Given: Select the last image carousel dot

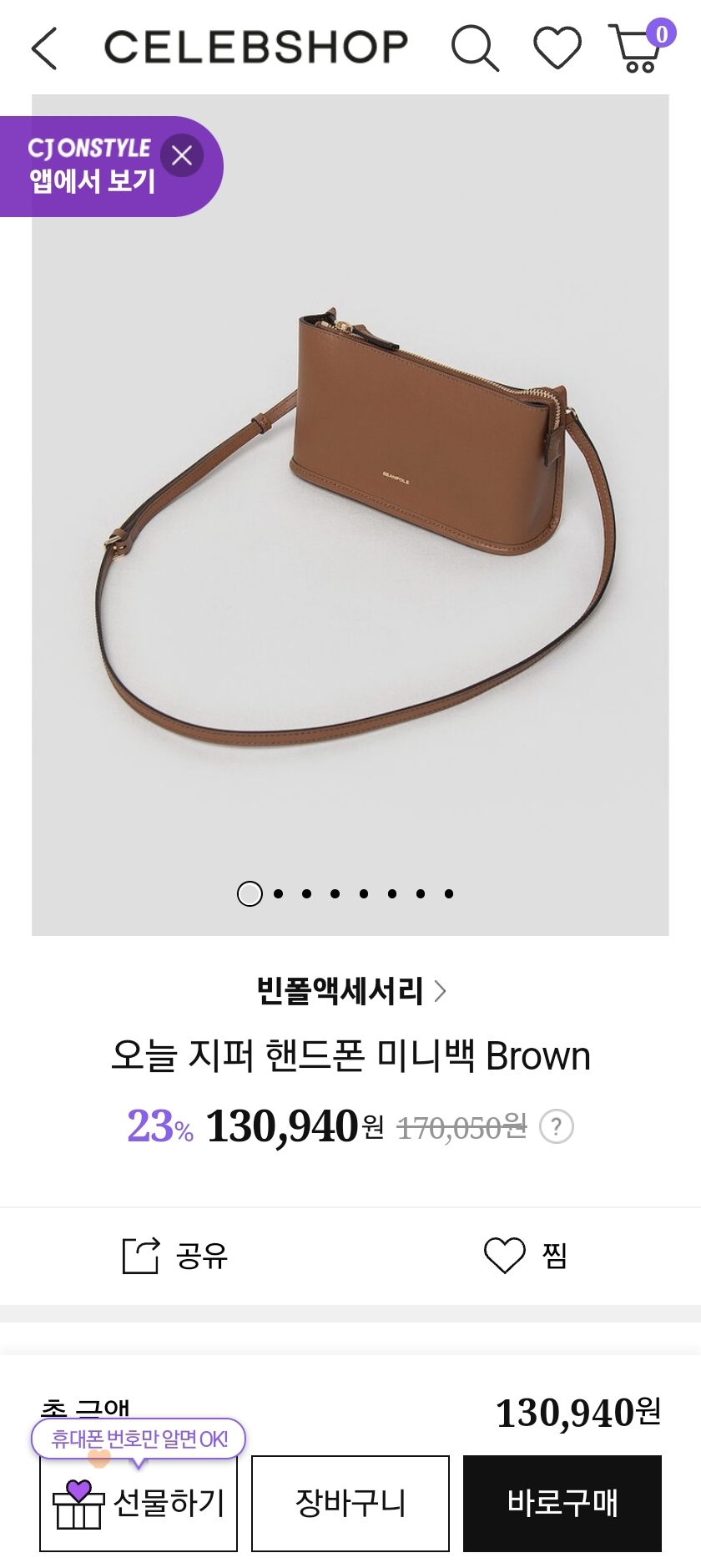Looking at the screenshot, I should click(x=449, y=894).
